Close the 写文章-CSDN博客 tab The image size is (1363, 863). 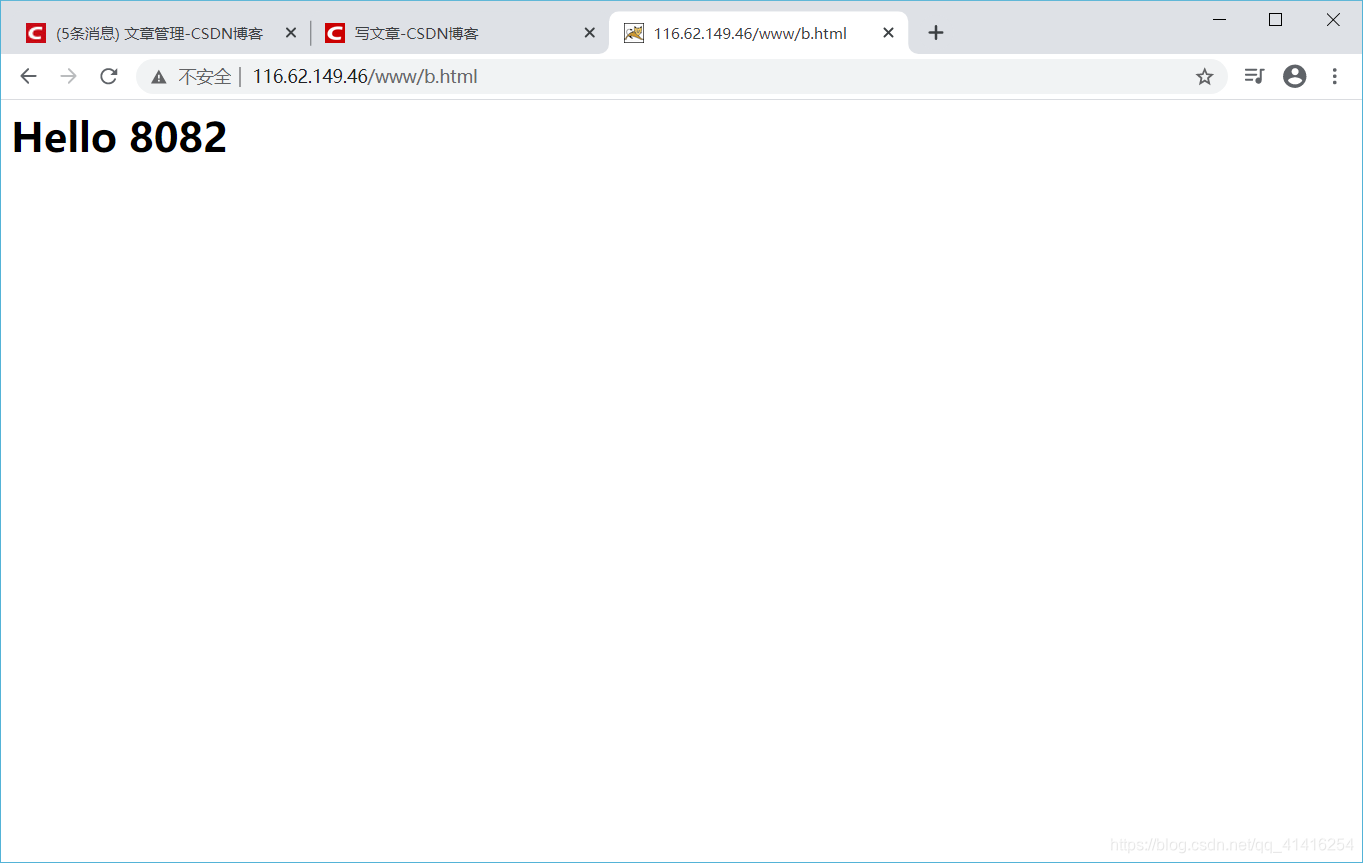590,33
